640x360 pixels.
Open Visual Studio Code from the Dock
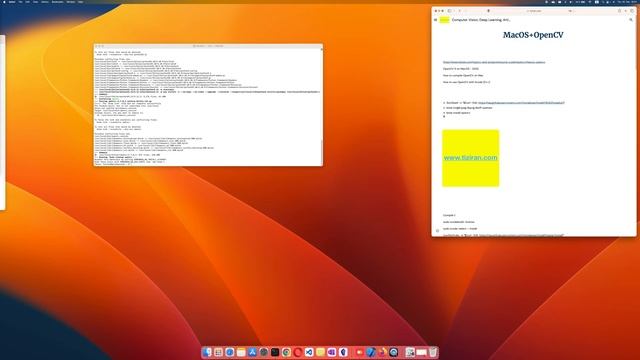coord(309,352)
